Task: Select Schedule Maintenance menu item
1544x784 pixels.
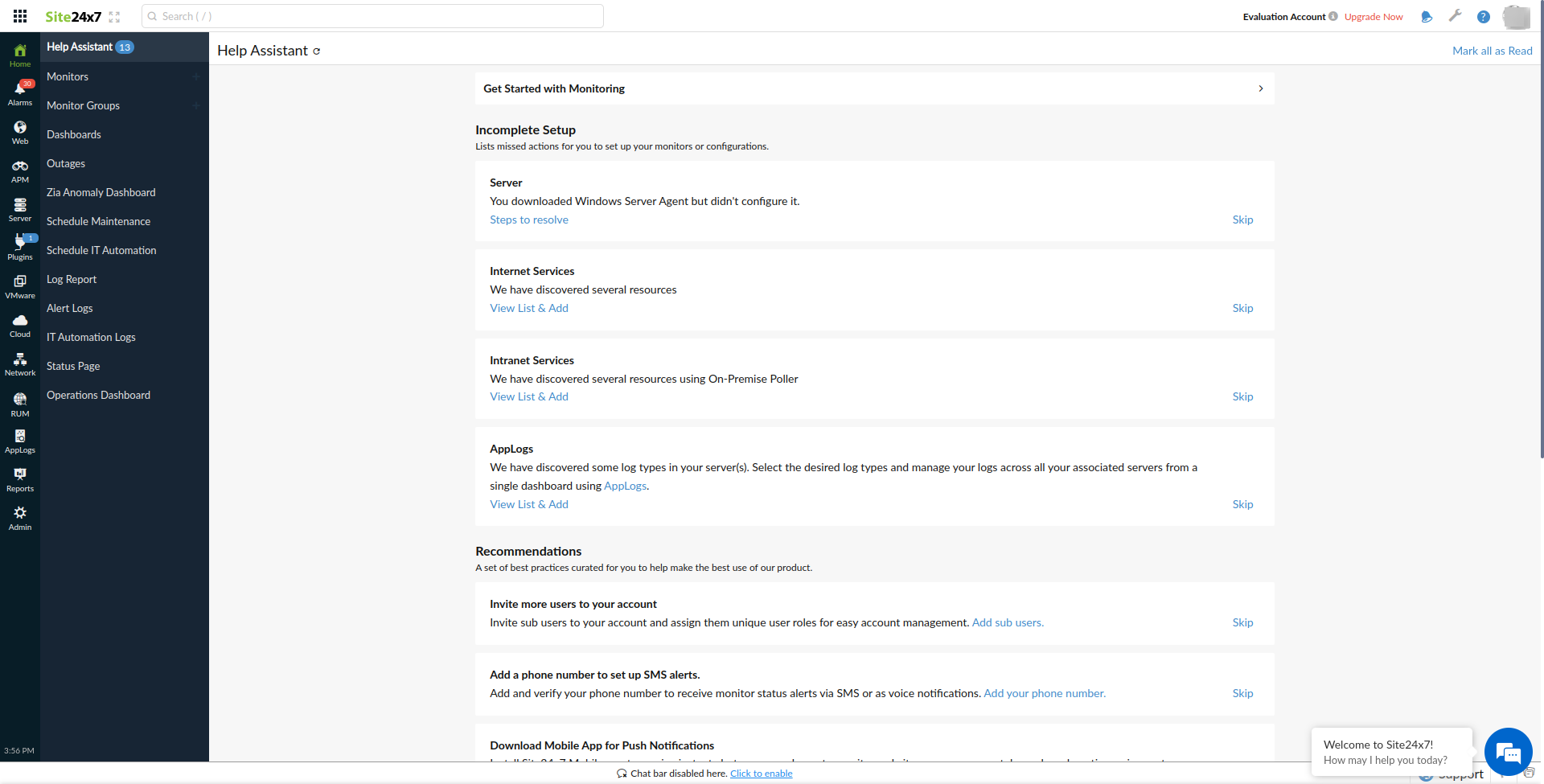Action: (x=98, y=222)
